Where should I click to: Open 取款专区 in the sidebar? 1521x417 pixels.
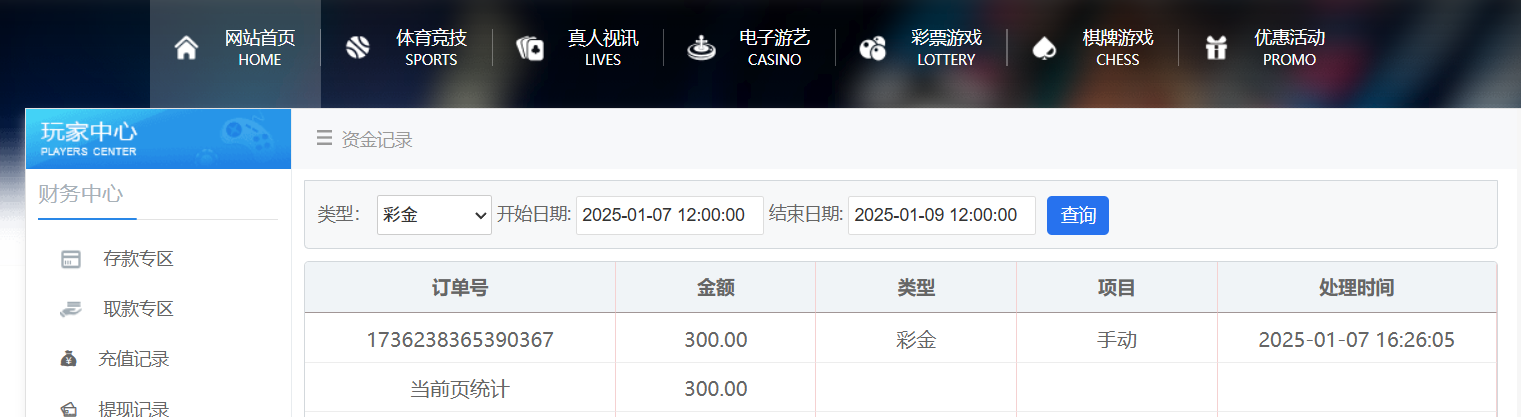point(138,310)
